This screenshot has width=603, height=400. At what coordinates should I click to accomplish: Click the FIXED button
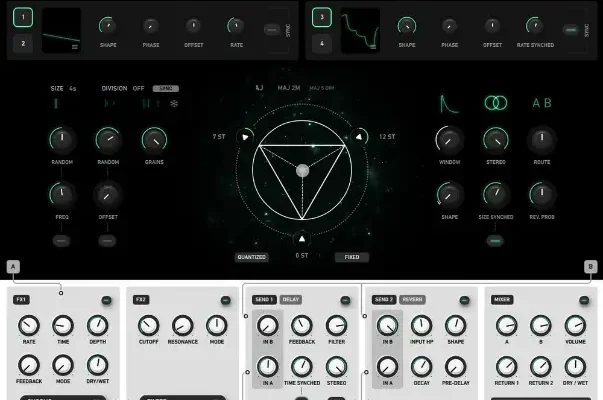click(x=351, y=257)
